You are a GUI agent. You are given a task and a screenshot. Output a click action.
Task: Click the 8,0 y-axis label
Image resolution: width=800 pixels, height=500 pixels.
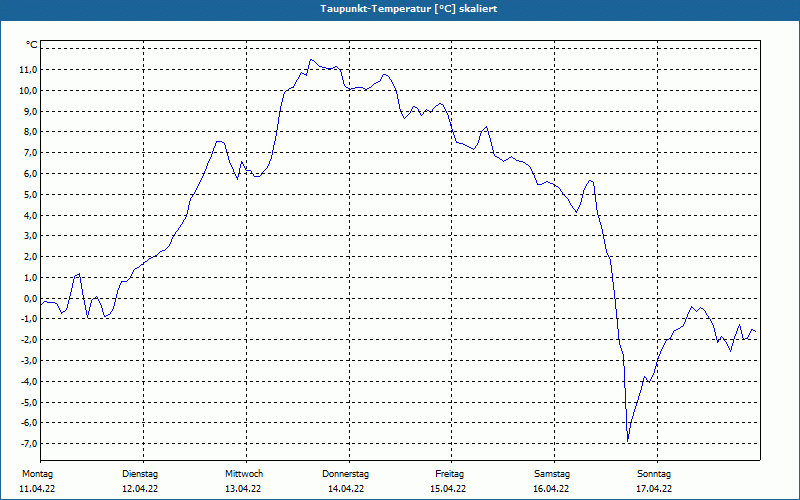click(x=30, y=132)
